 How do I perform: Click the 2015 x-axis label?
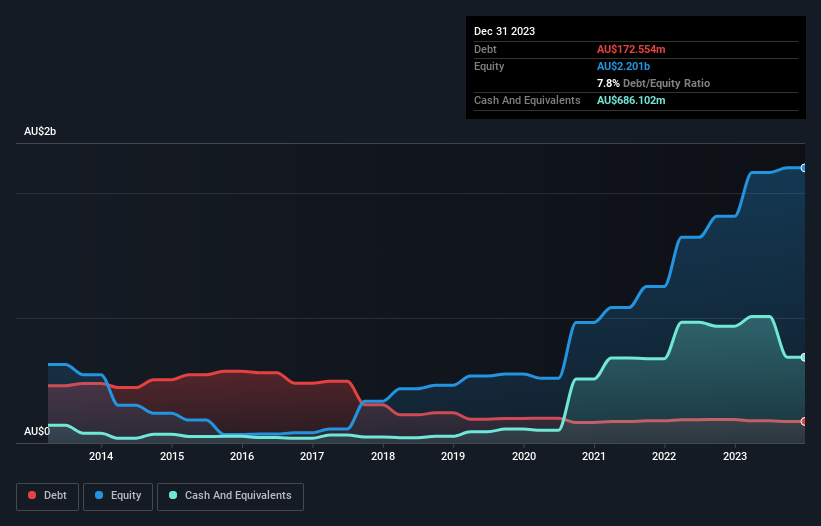coord(172,456)
